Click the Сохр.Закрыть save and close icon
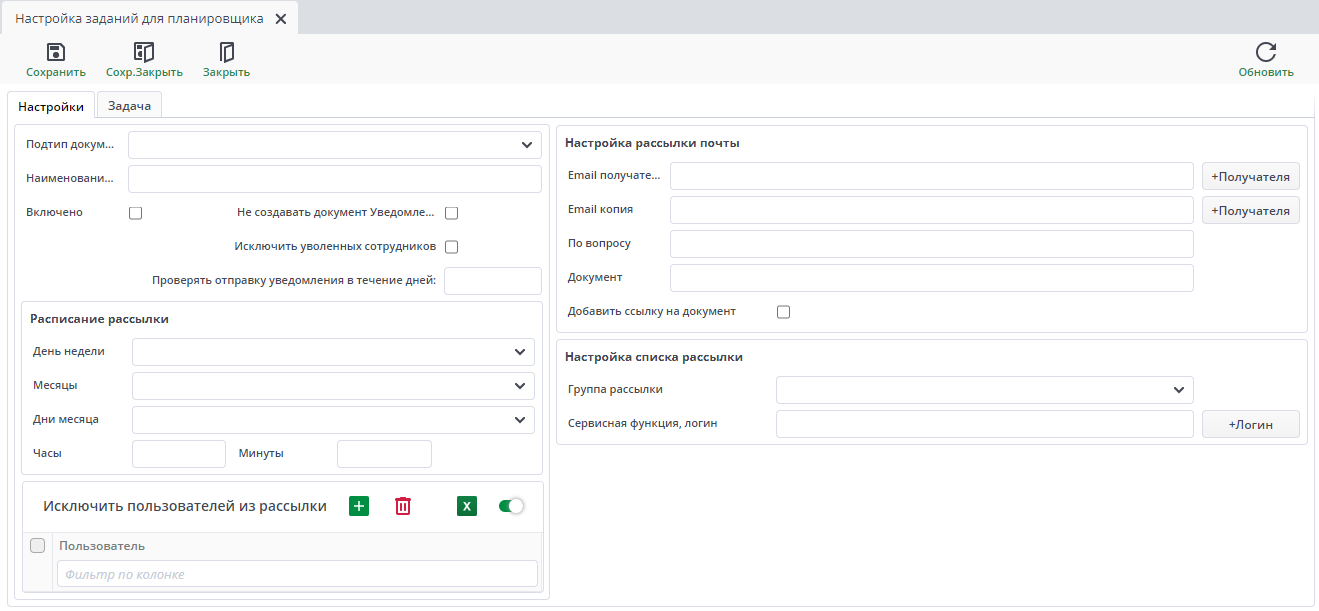Image resolution: width=1319 pixels, height=611 pixels. coord(144,53)
